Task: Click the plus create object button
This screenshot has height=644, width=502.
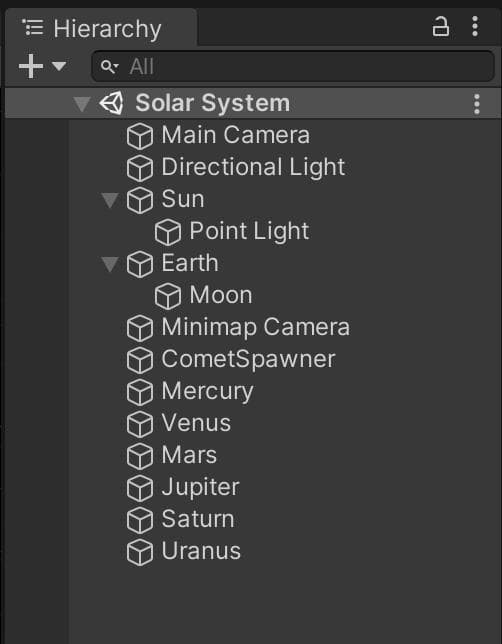Action: (x=31, y=66)
